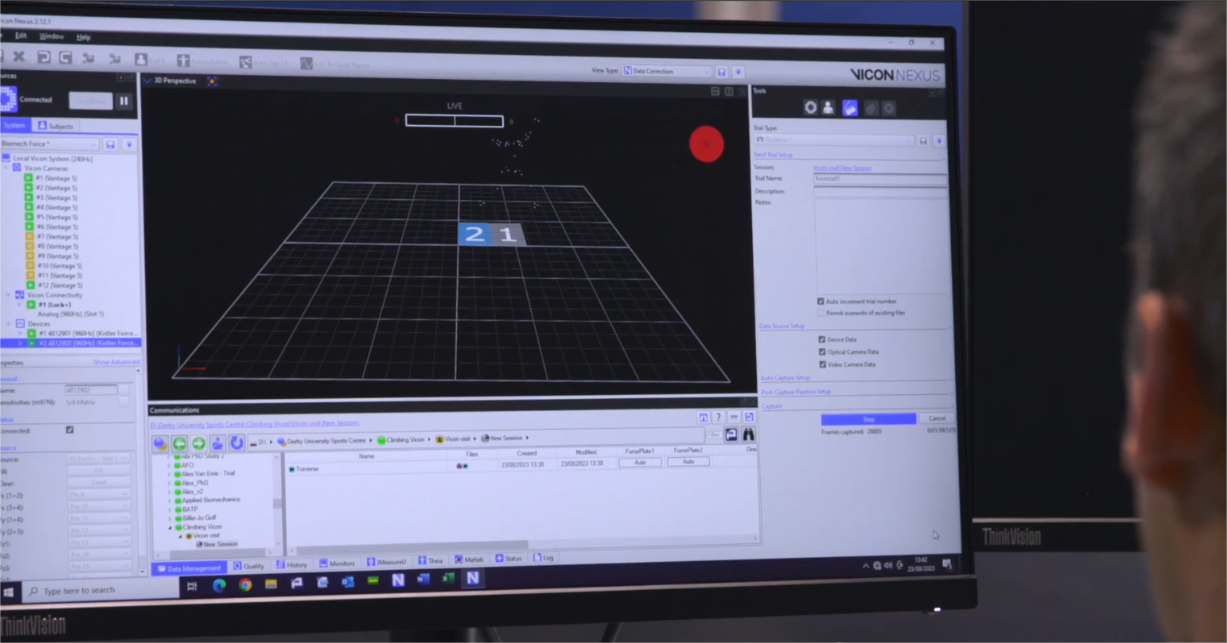Select device #1 4812901 Kistler force plate

pyautogui.click(x=84, y=333)
